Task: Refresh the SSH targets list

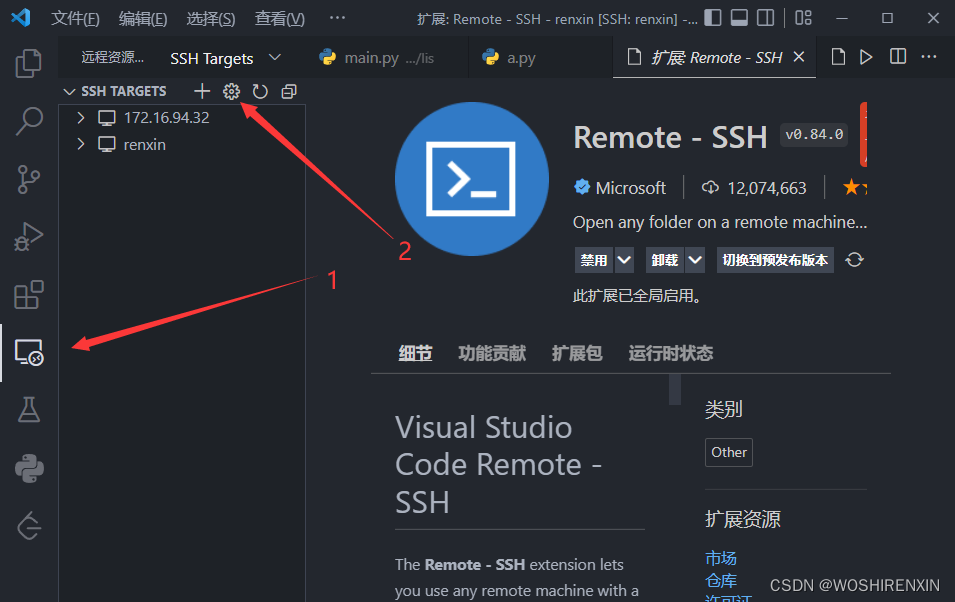Action: [260, 91]
